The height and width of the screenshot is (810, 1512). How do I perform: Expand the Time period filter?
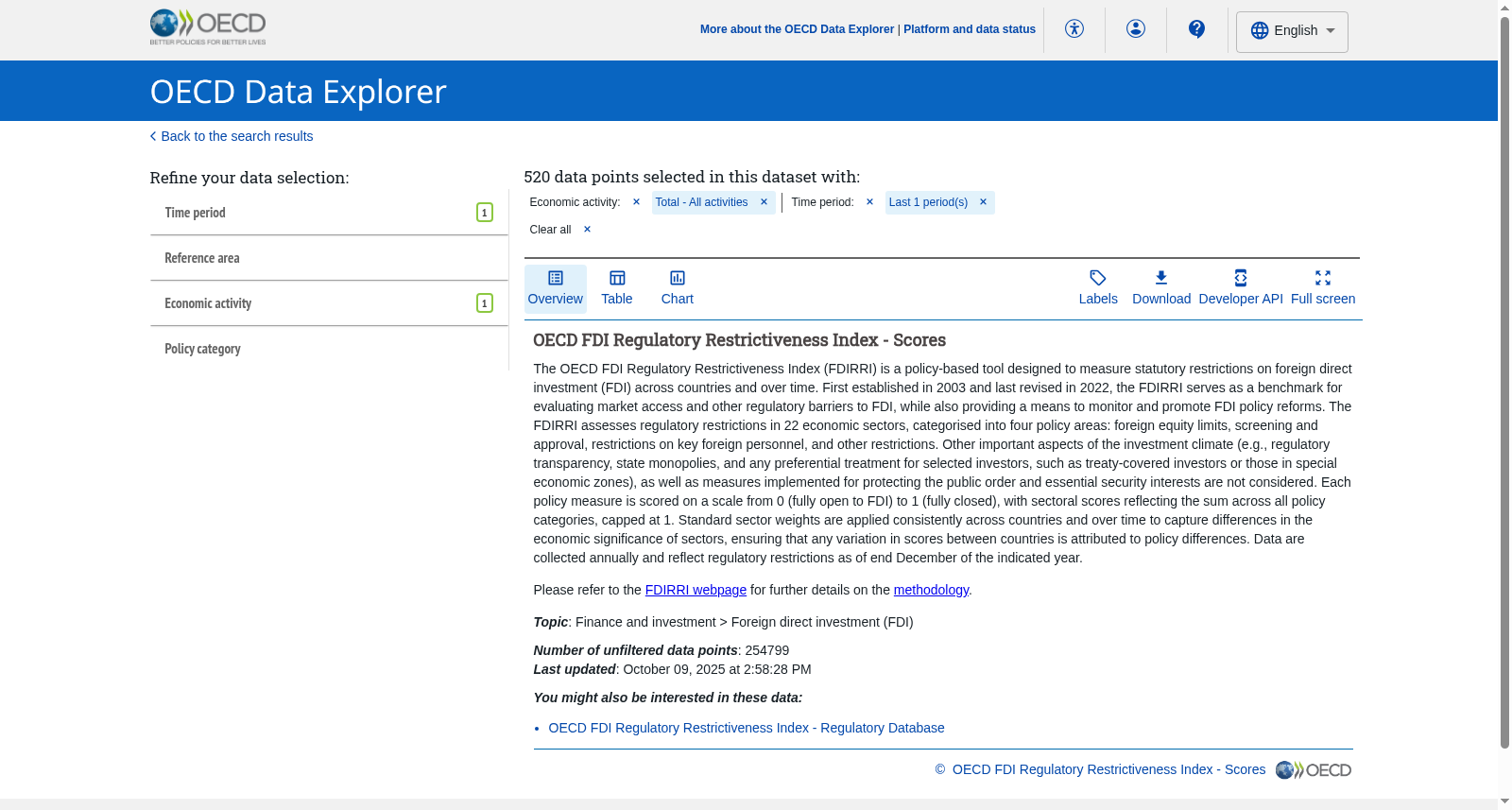[x=329, y=213]
